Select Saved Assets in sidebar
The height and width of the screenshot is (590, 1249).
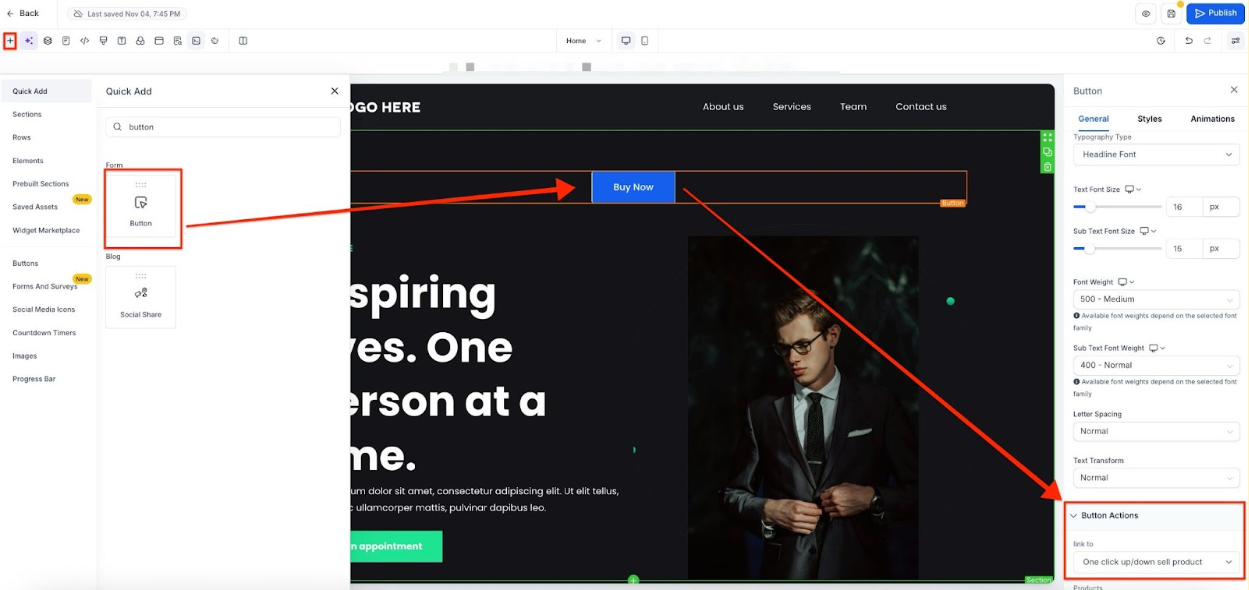(x=35, y=207)
